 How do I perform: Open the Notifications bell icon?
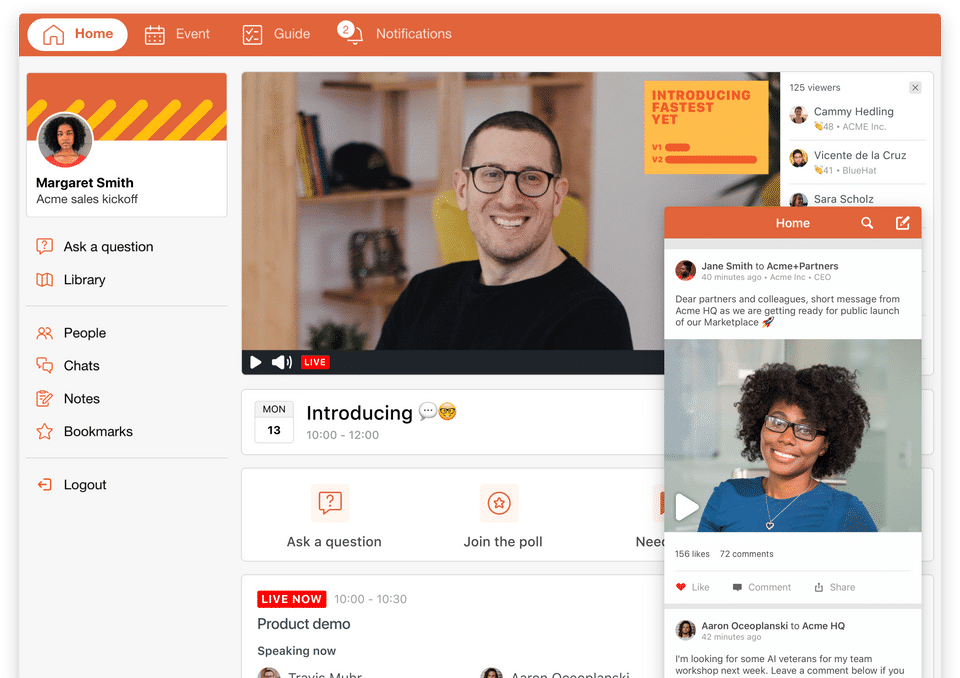pyautogui.click(x=351, y=33)
